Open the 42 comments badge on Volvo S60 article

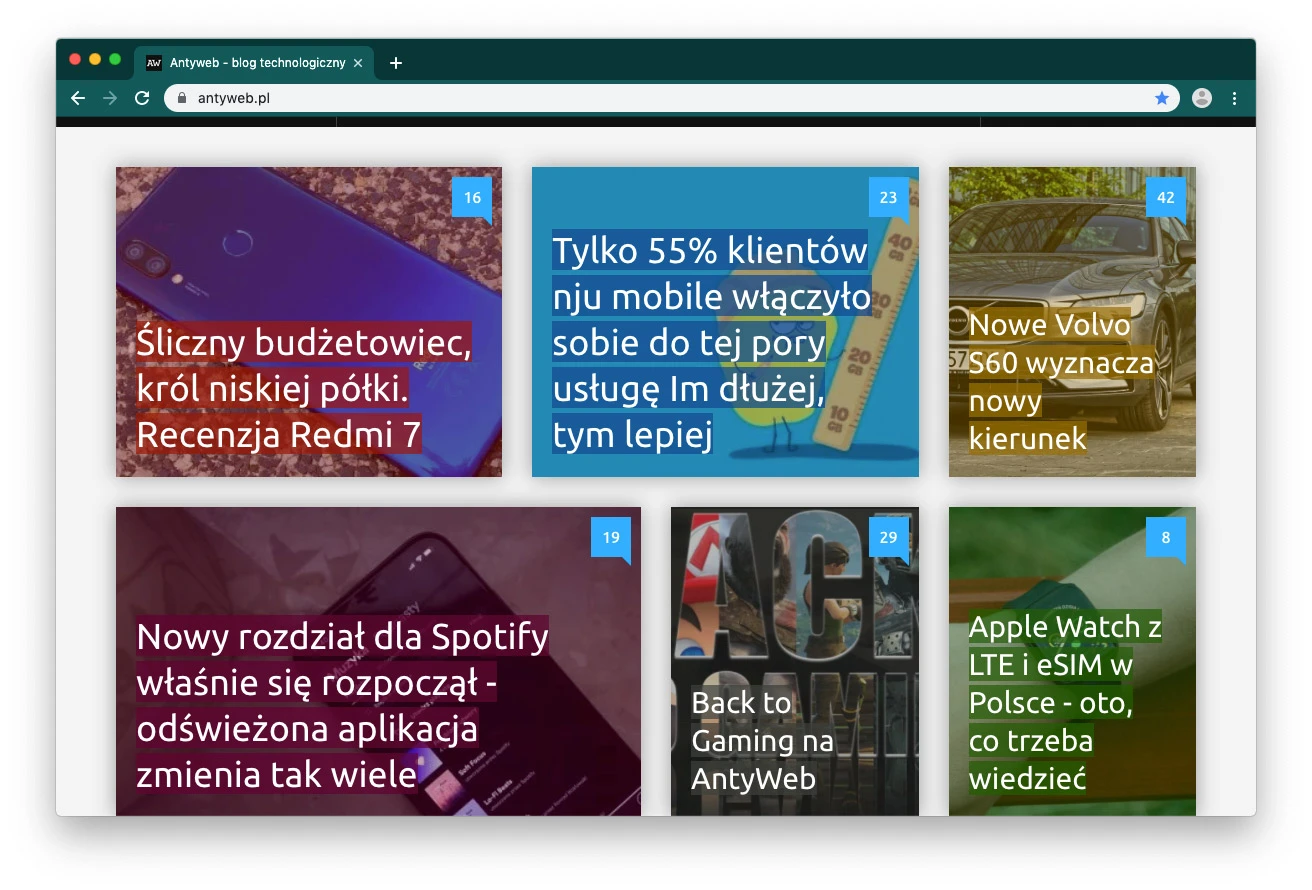point(1166,199)
